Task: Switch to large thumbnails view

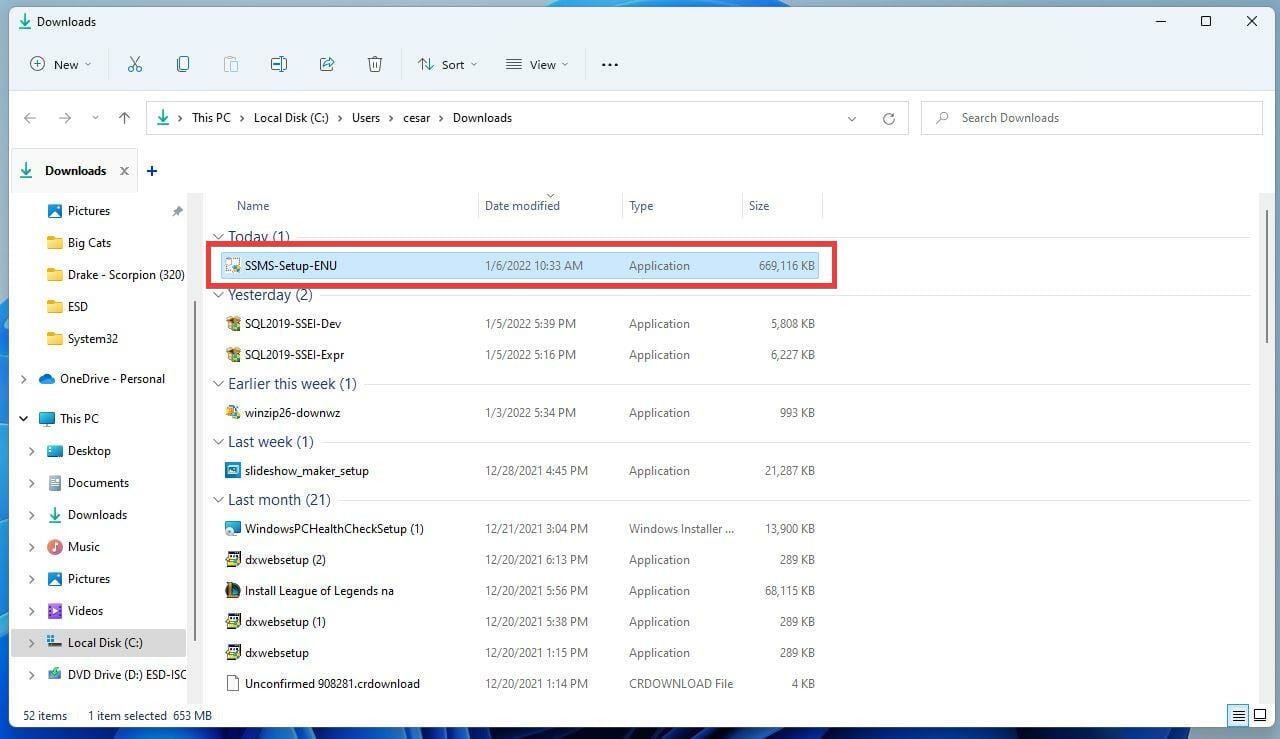Action: click(x=1261, y=715)
